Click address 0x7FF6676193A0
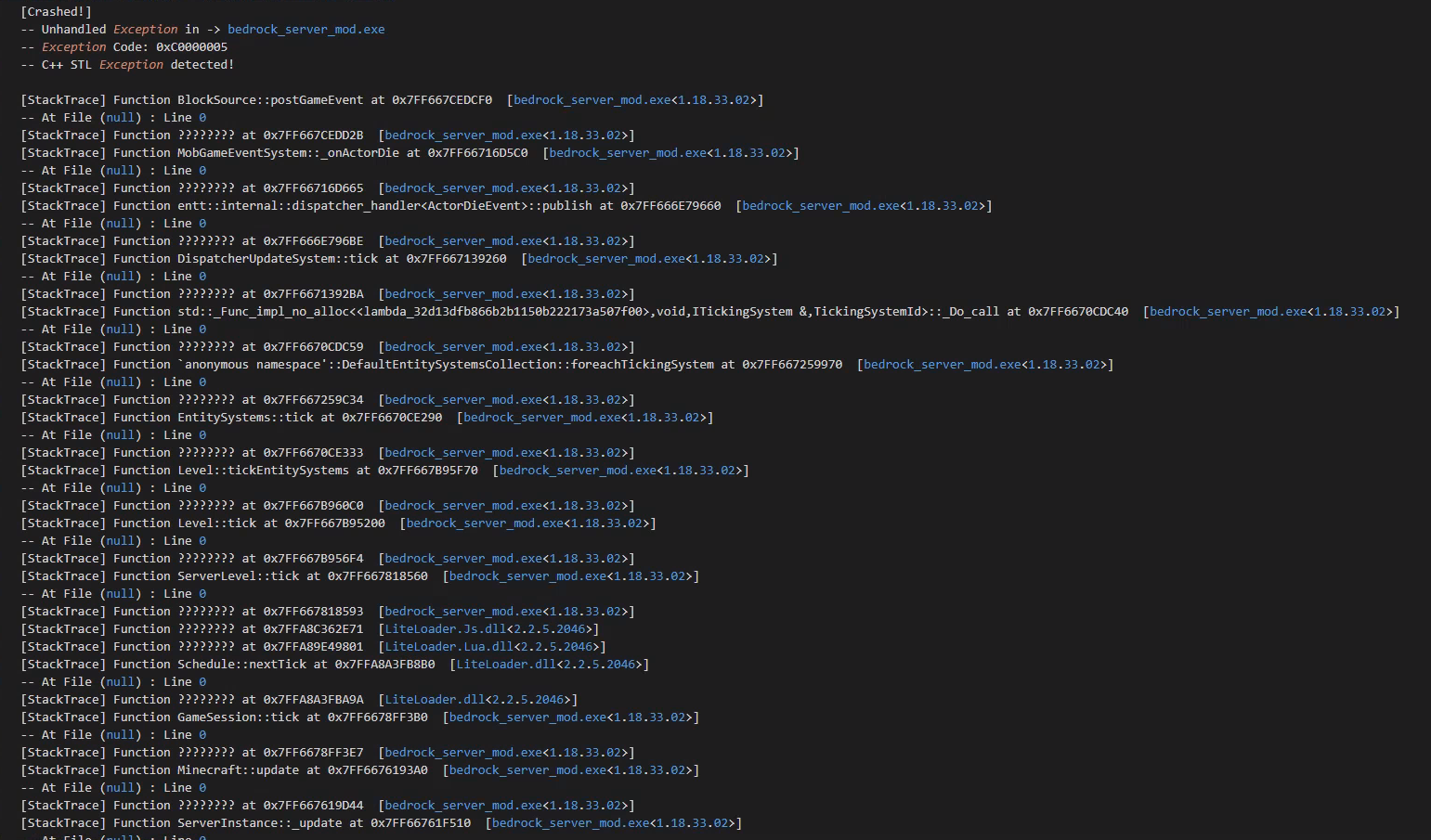The width and height of the screenshot is (1431, 840). pyautogui.click(x=377, y=770)
